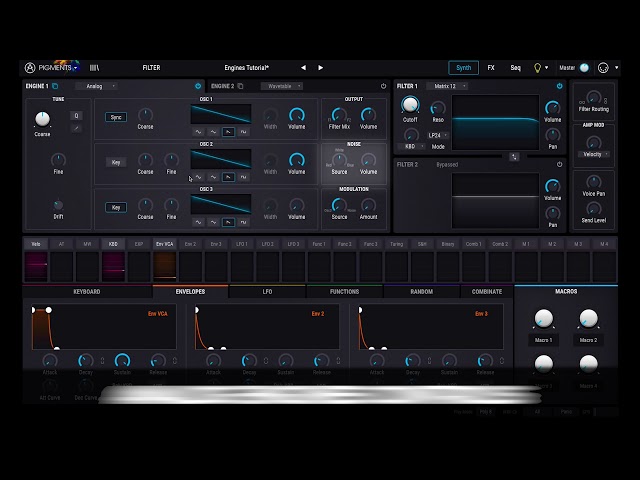Select sine waveform for OSC 1

[x=198, y=132]
